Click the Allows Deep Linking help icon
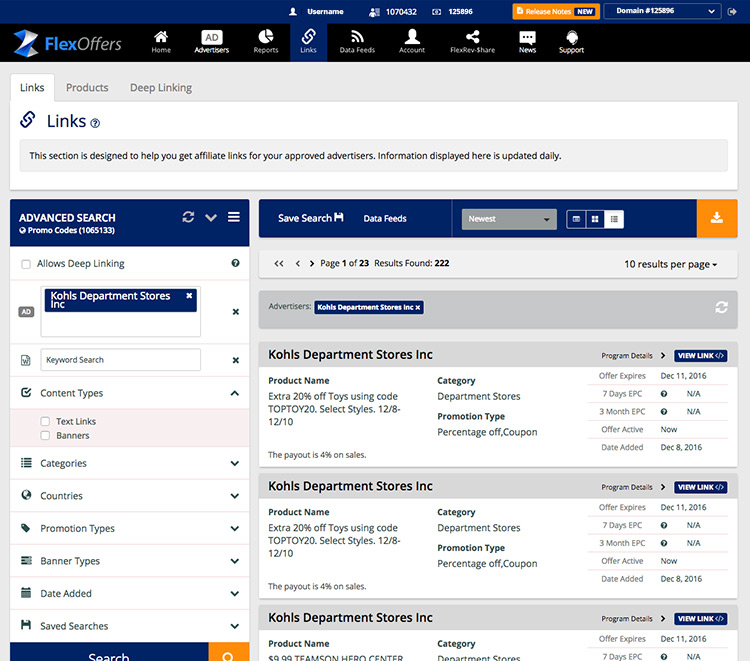The height and width of the screenshot is (661, 750). 235,263
